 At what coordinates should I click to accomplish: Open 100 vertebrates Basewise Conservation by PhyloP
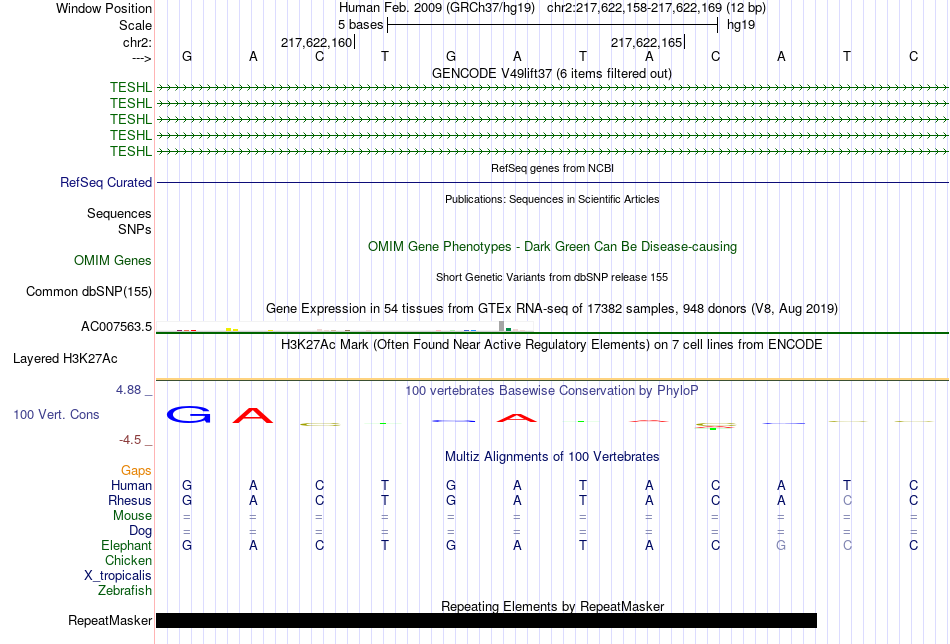click(x=552, y=391)
